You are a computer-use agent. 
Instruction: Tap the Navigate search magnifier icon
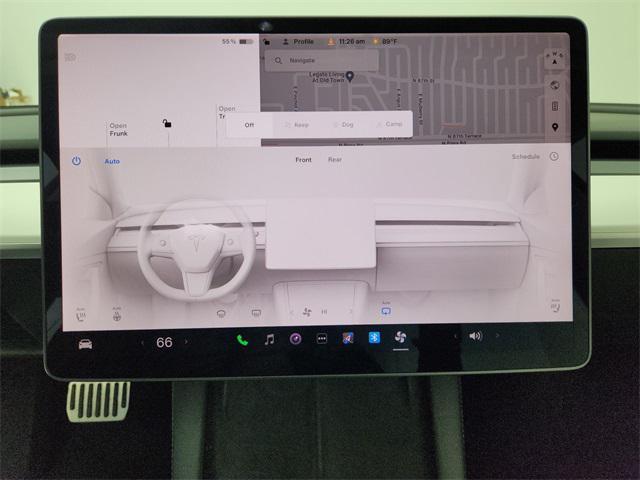278,60
